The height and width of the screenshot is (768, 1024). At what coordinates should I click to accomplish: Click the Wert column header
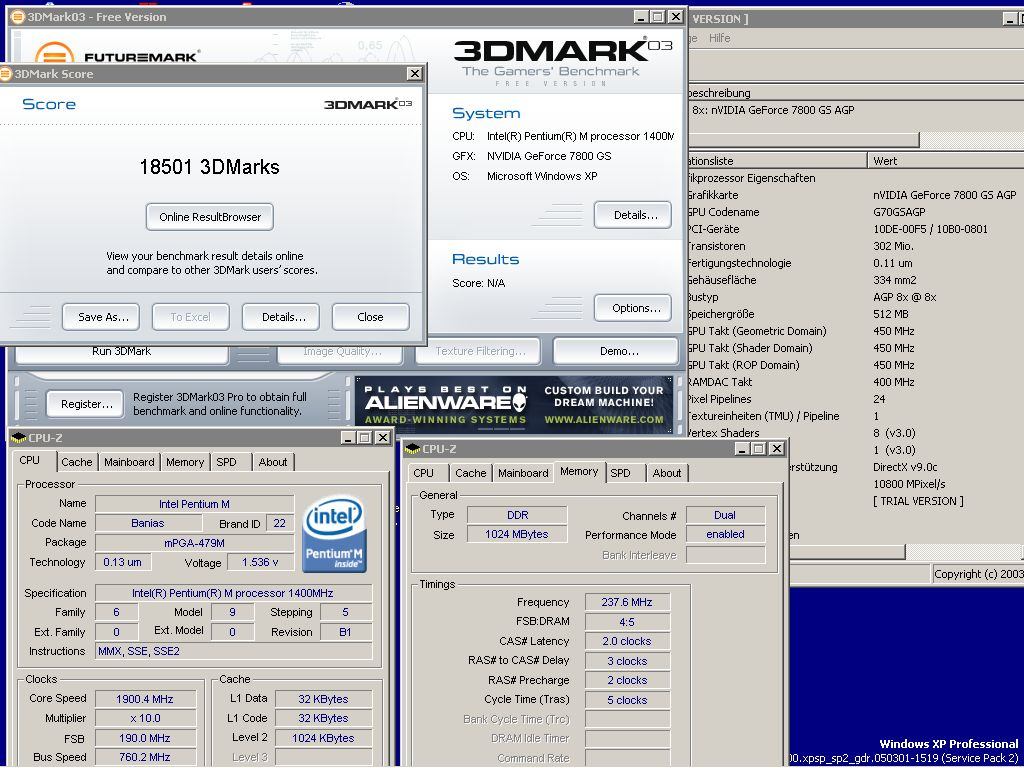click(x=946, y=161)
